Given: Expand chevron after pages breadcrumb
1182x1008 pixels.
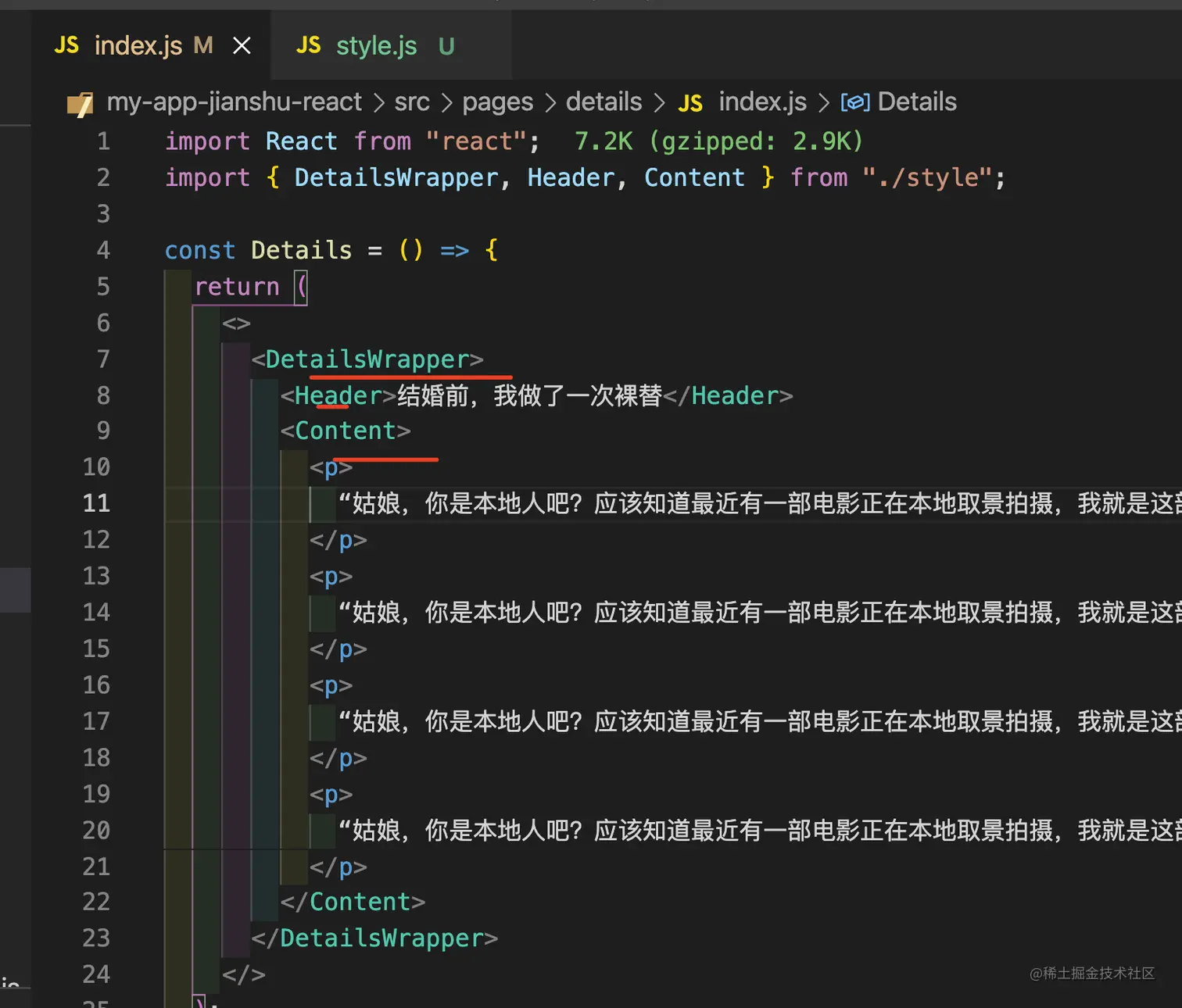Looking at the screenshot, I should tap(550, 102).
